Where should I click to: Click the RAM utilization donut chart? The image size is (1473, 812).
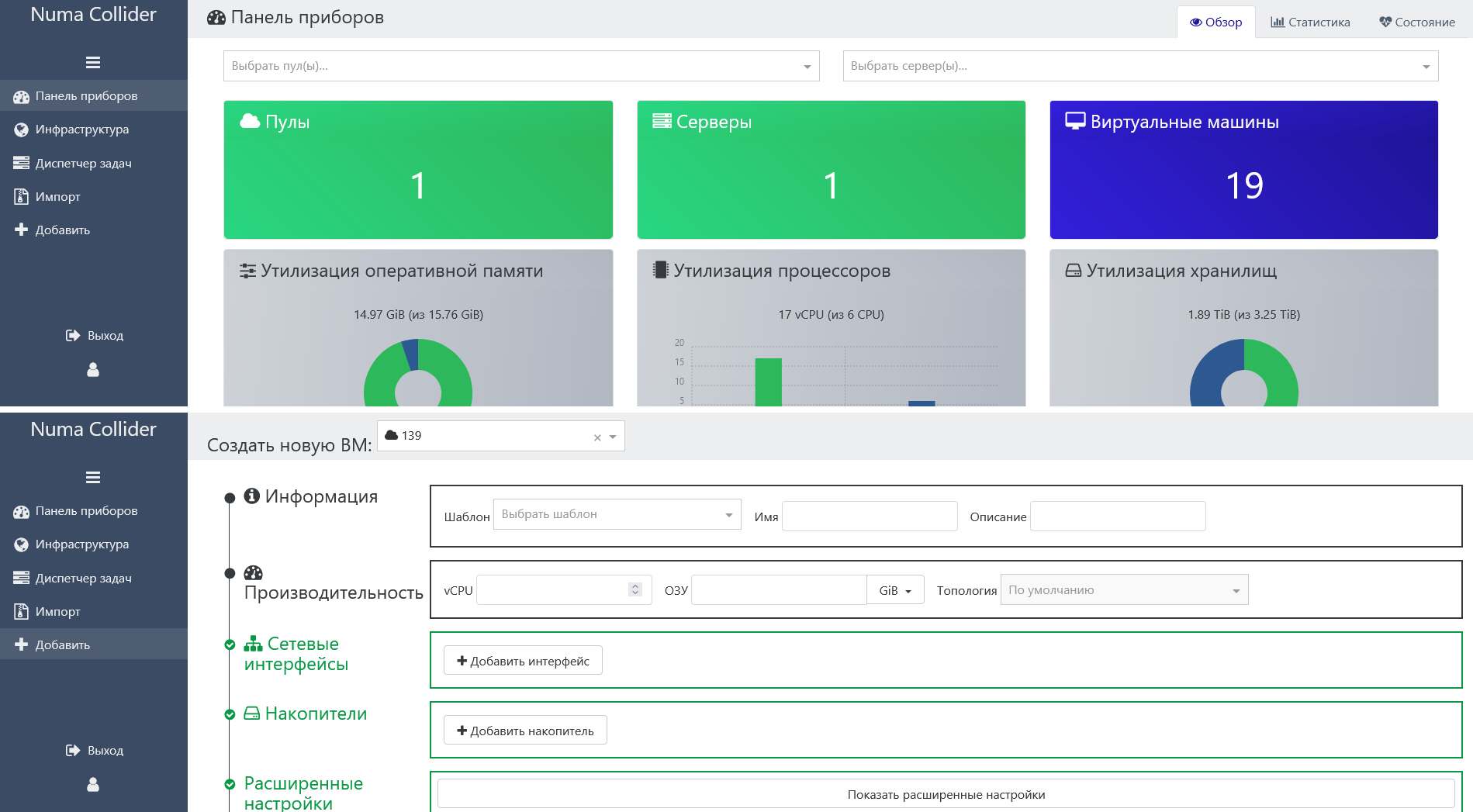[418, 372]
